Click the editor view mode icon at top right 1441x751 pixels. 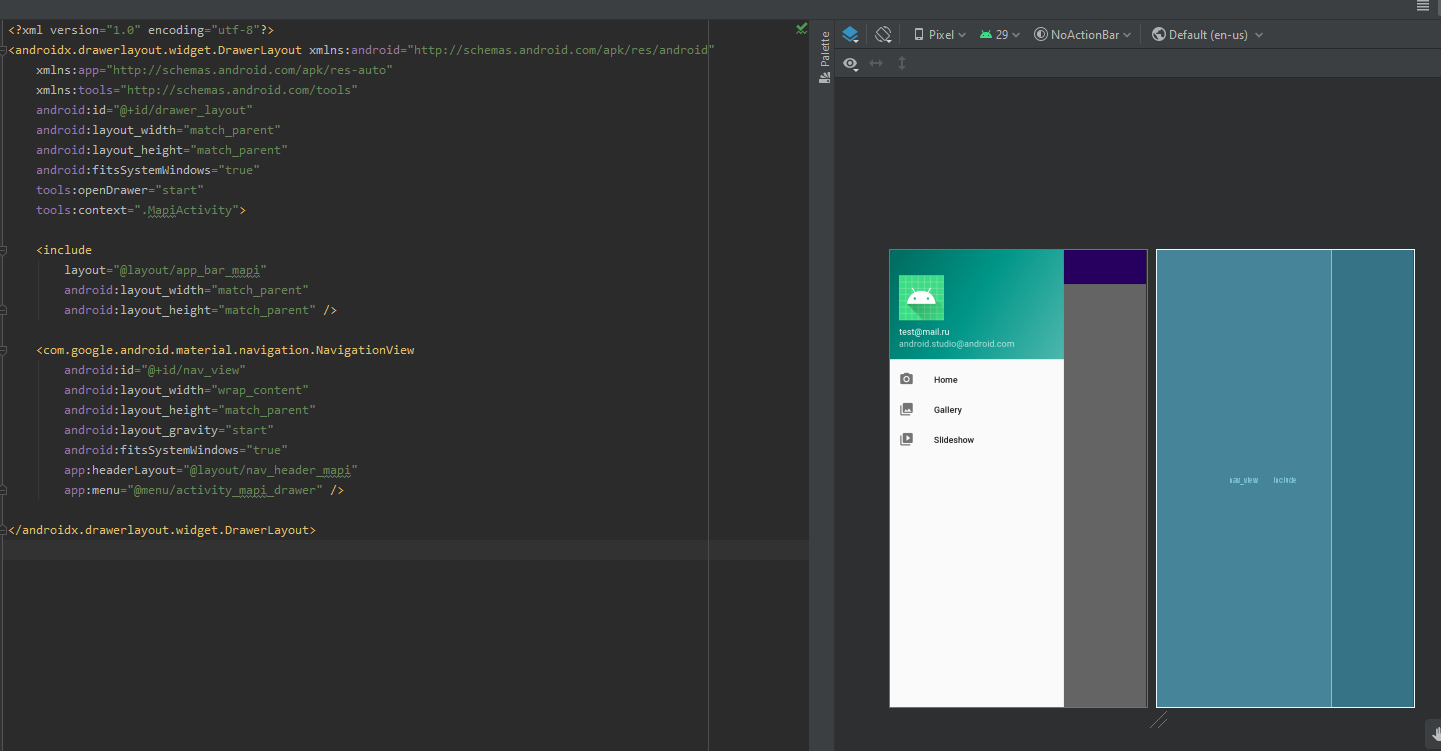1423,6
